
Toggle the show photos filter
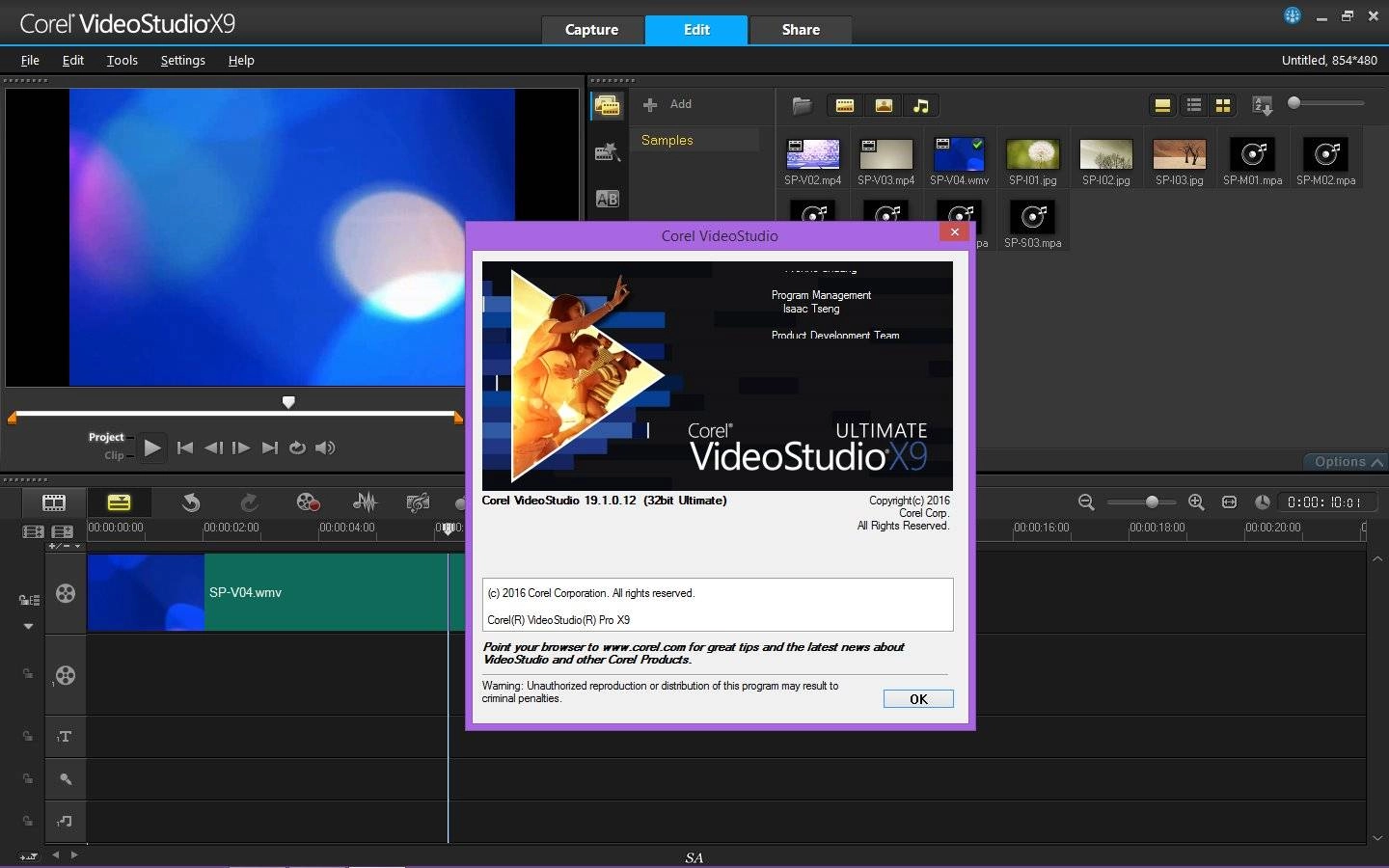coord(884,106)
